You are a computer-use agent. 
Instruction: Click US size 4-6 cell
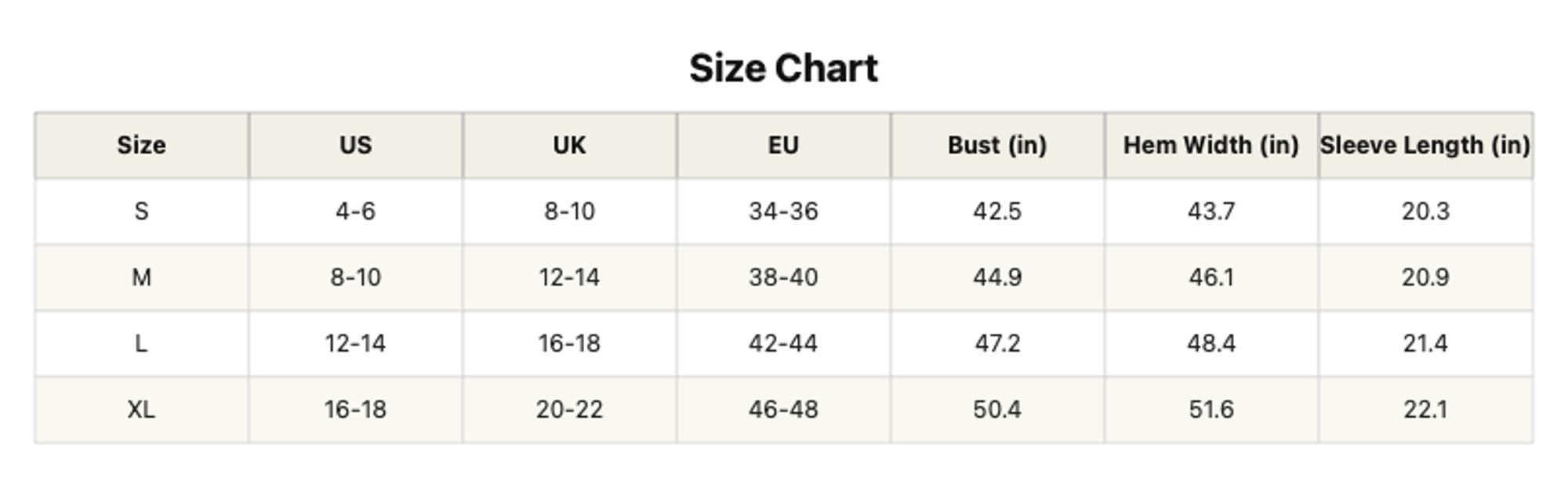click(355, 212)
